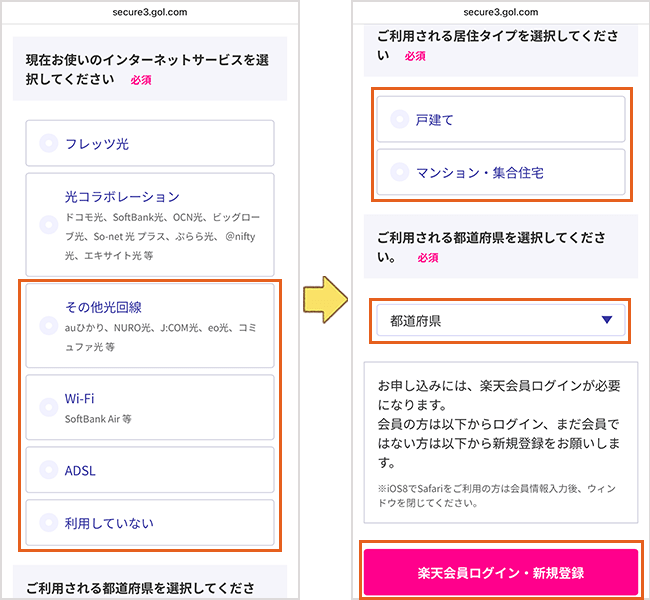Screen dimensions: 650x600
Task: Click 楽天会員ログイン・新規登録 button
Action: click(501, 573)
